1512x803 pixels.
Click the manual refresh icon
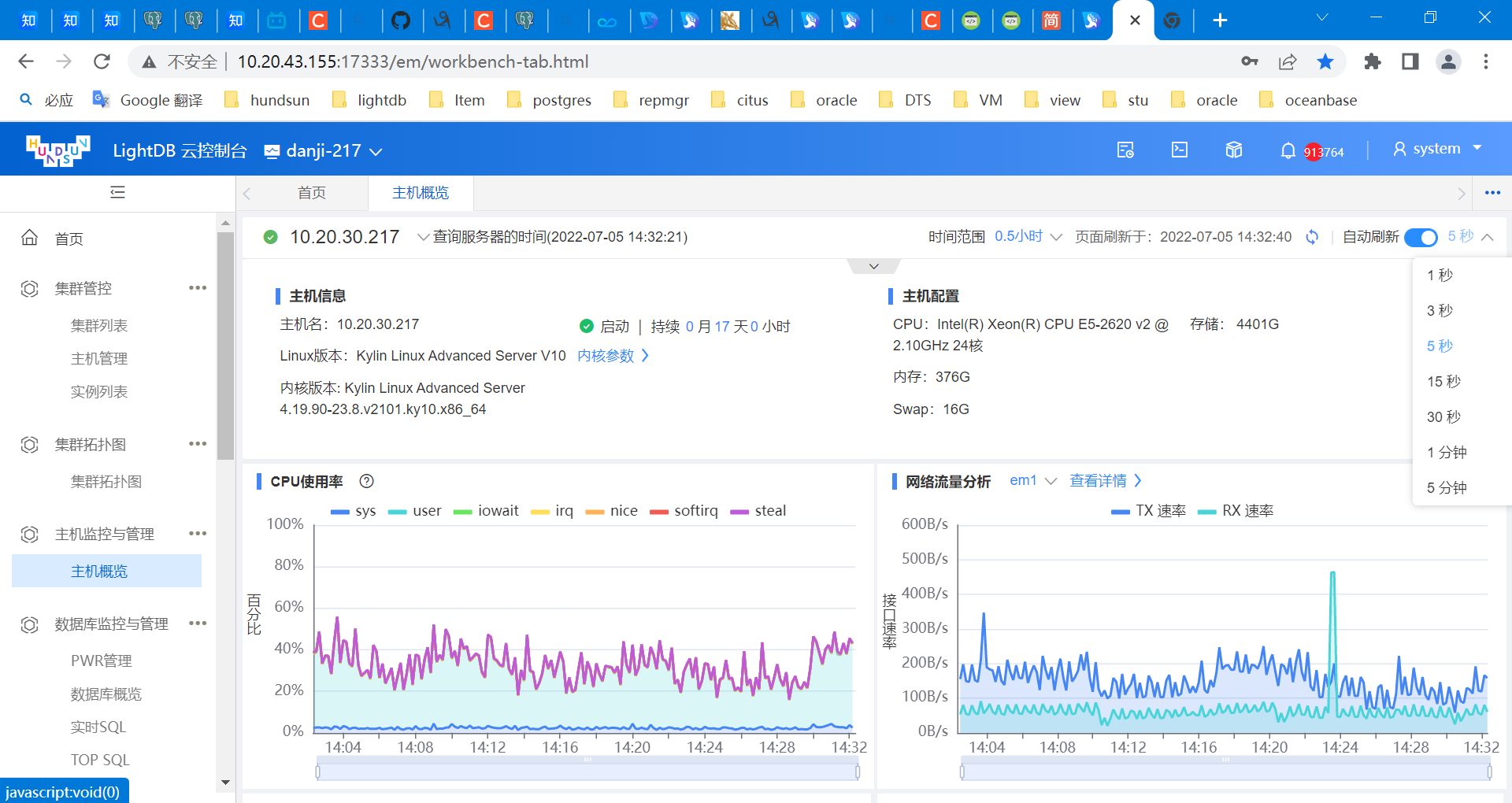(x=1312, y=237)
